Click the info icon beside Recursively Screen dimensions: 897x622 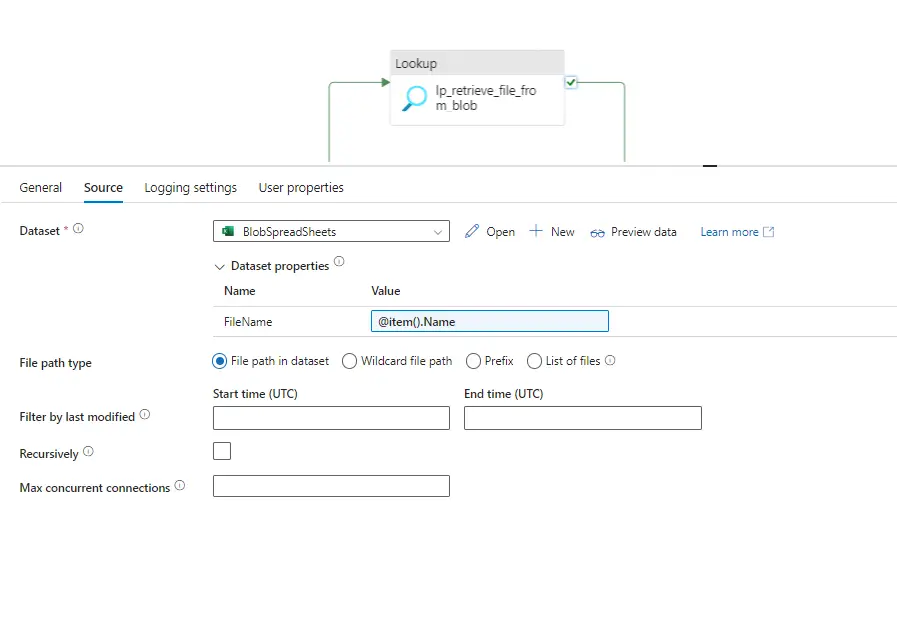90,451
